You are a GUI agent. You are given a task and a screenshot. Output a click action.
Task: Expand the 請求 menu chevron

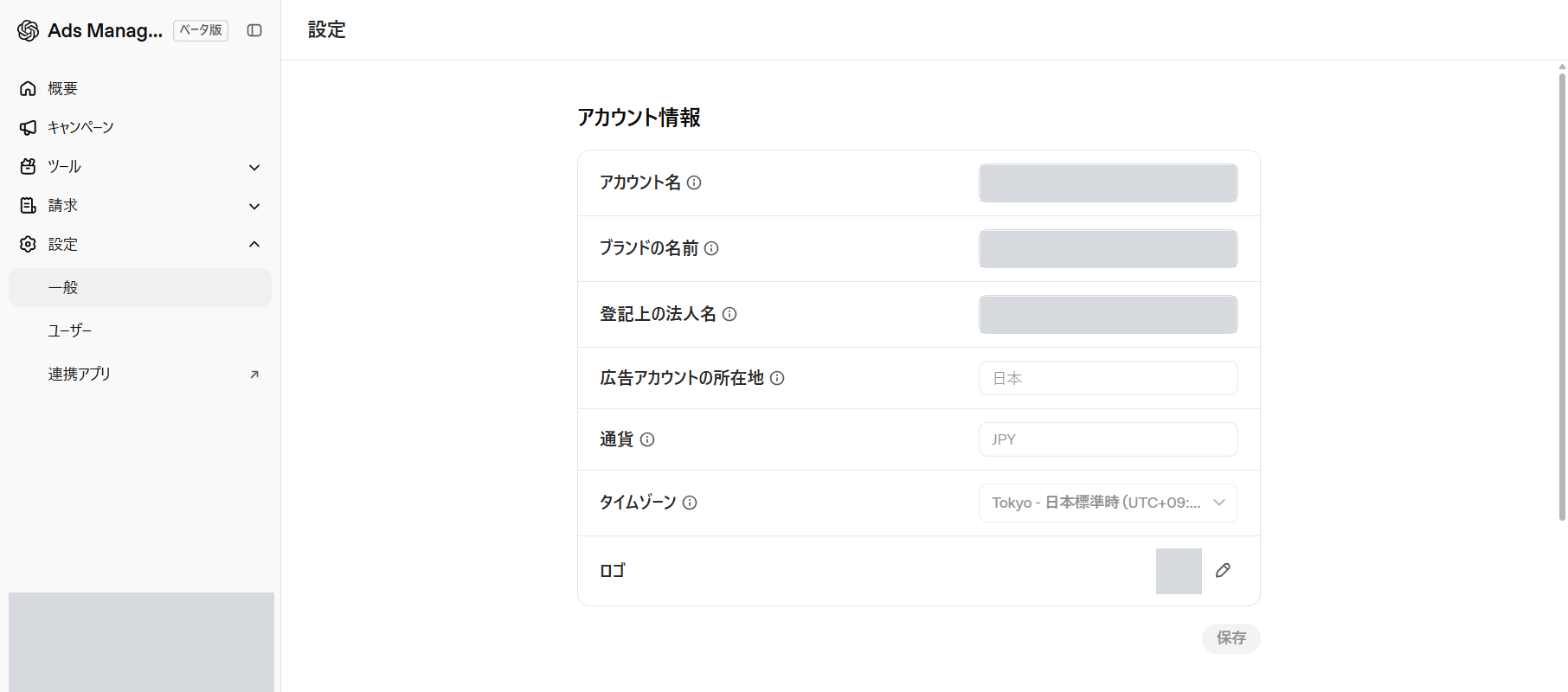pyautogui.click(x=254, y=206)
